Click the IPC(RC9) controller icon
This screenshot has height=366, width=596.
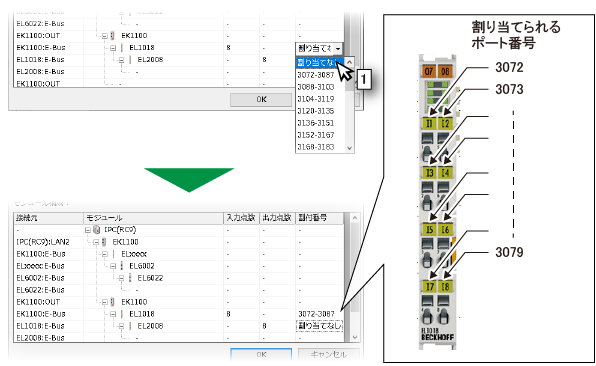point(97,230)
